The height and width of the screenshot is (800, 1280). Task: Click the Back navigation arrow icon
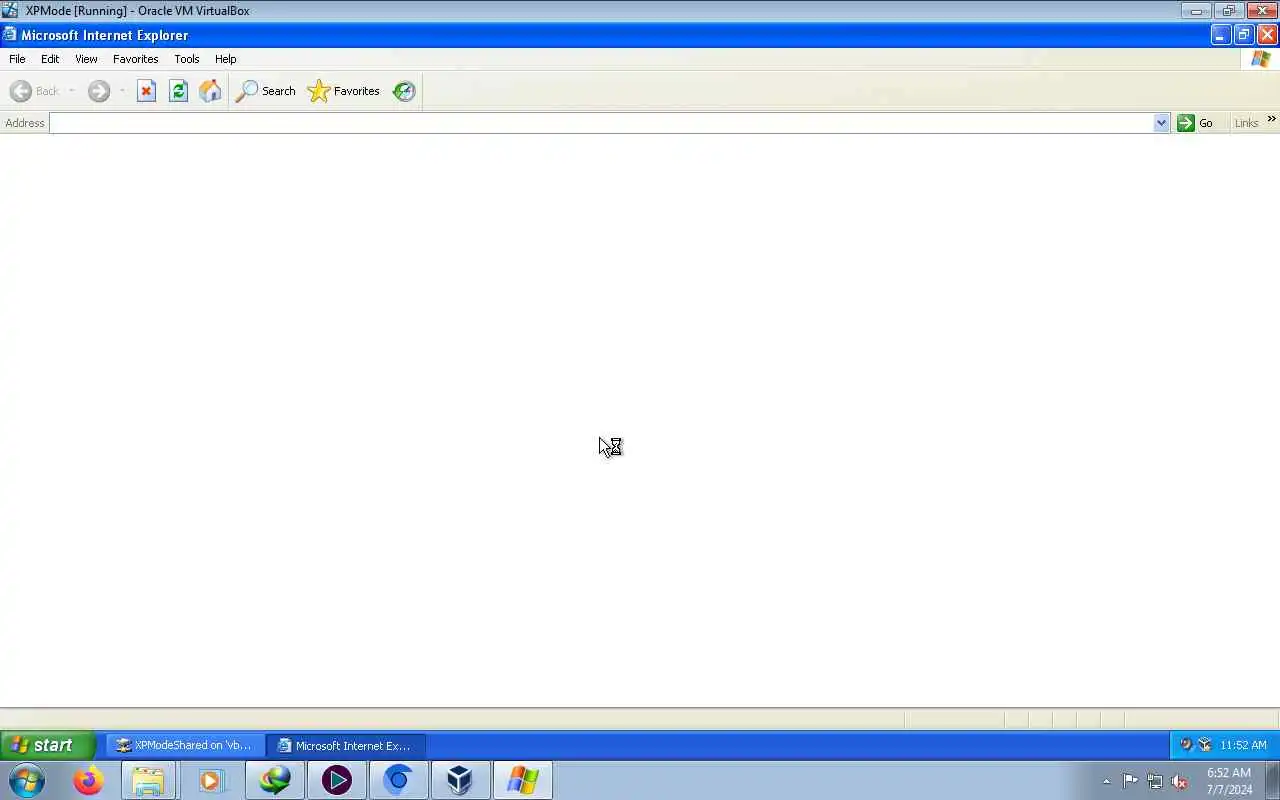click(21, 91)
